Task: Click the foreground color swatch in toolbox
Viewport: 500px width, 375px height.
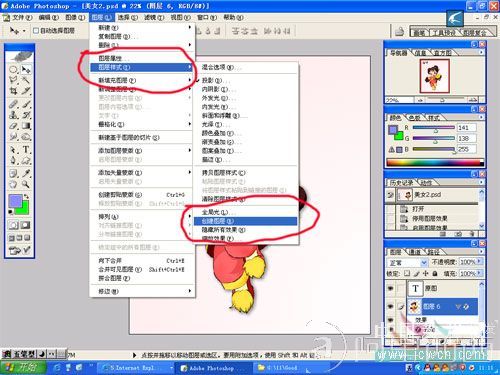Action: coord(15,201)
